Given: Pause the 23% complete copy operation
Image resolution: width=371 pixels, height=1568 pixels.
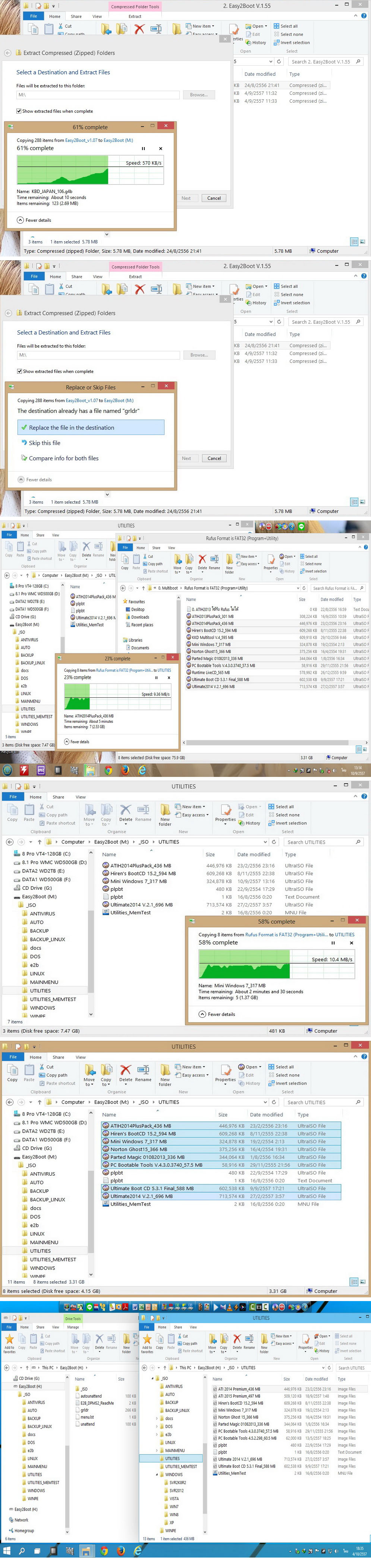Looking at the screenshot, I should point(156,677).
